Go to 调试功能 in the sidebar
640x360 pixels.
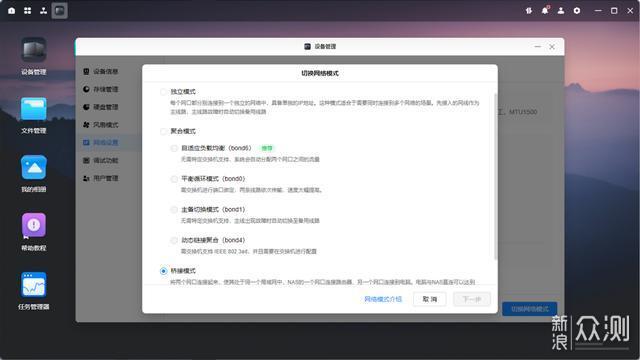point(101,160)
